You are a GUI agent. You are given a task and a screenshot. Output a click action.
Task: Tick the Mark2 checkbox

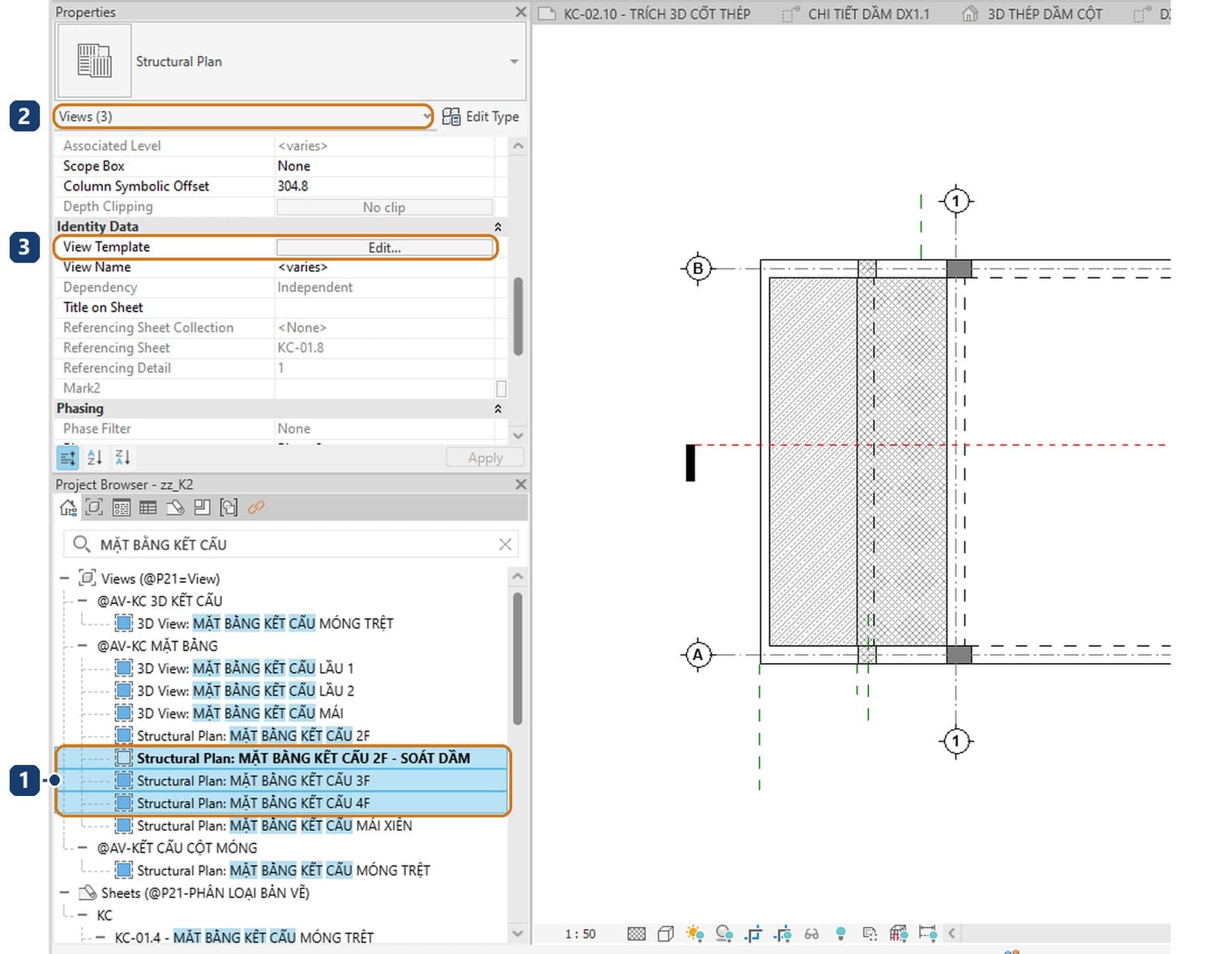[501, 388]
